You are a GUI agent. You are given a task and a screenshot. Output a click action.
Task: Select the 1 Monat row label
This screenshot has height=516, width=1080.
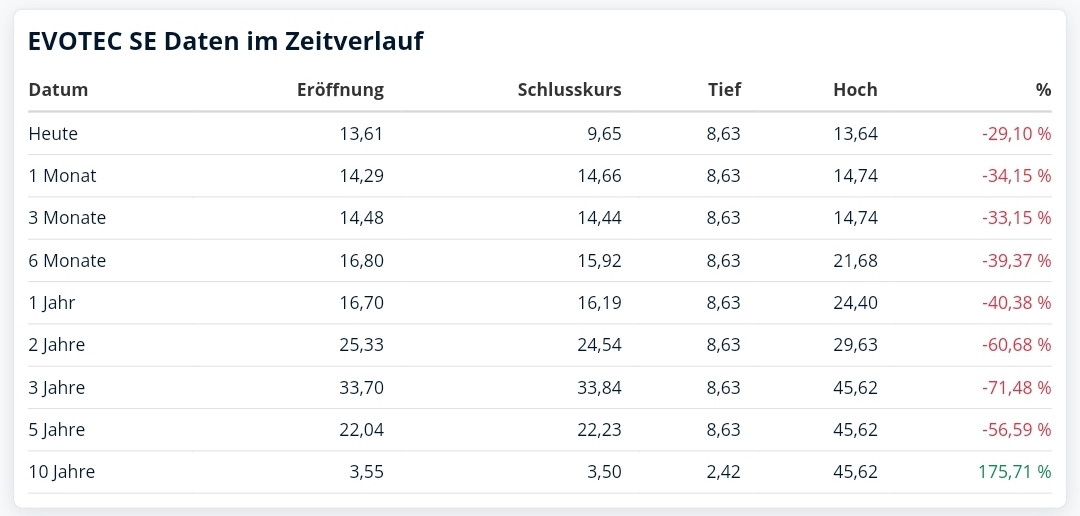pyautogui.click(x=62, y=176)
